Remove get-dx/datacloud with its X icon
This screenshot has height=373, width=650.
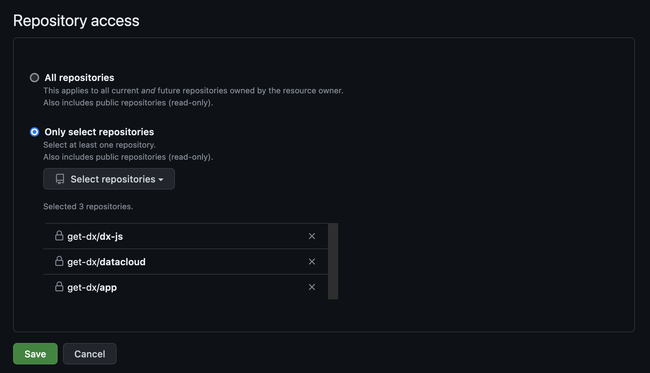click(312, 262)
